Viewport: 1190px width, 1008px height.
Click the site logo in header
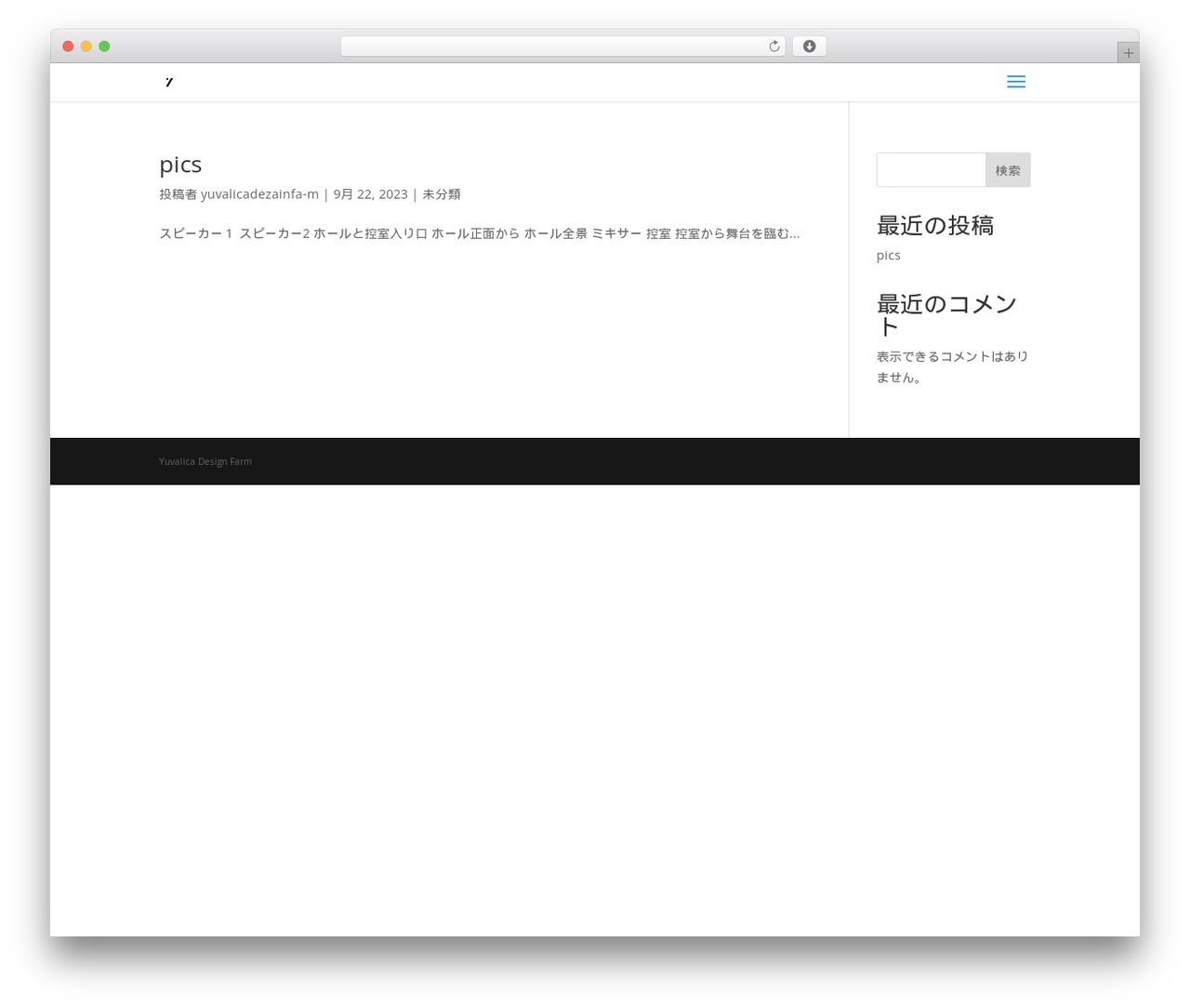(168, 82)
